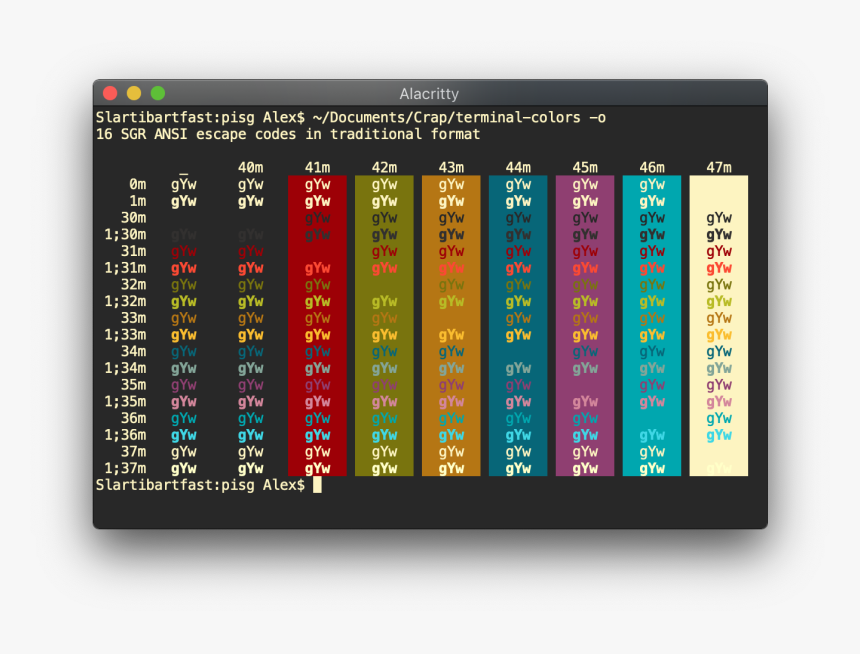Click the 45m column header

(585, 167)
